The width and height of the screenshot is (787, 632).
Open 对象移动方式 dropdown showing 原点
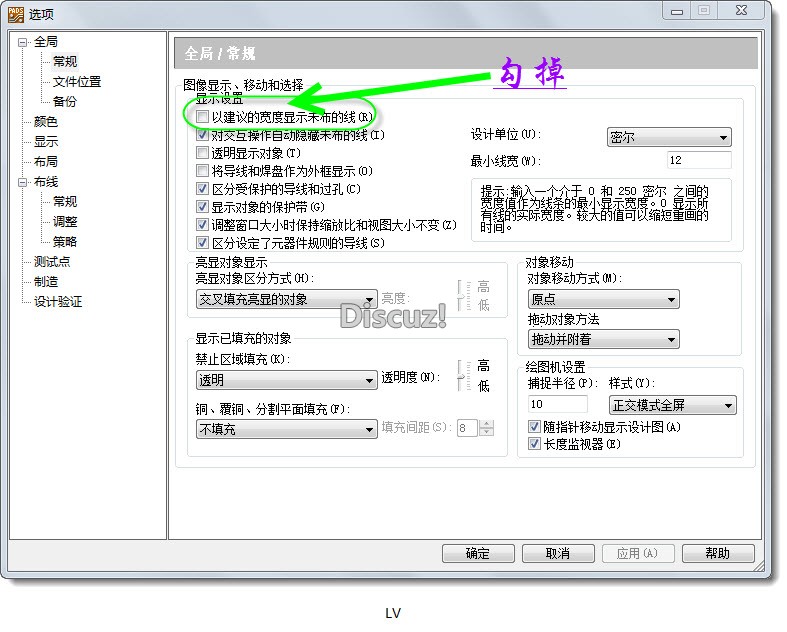tap(604, 299)
